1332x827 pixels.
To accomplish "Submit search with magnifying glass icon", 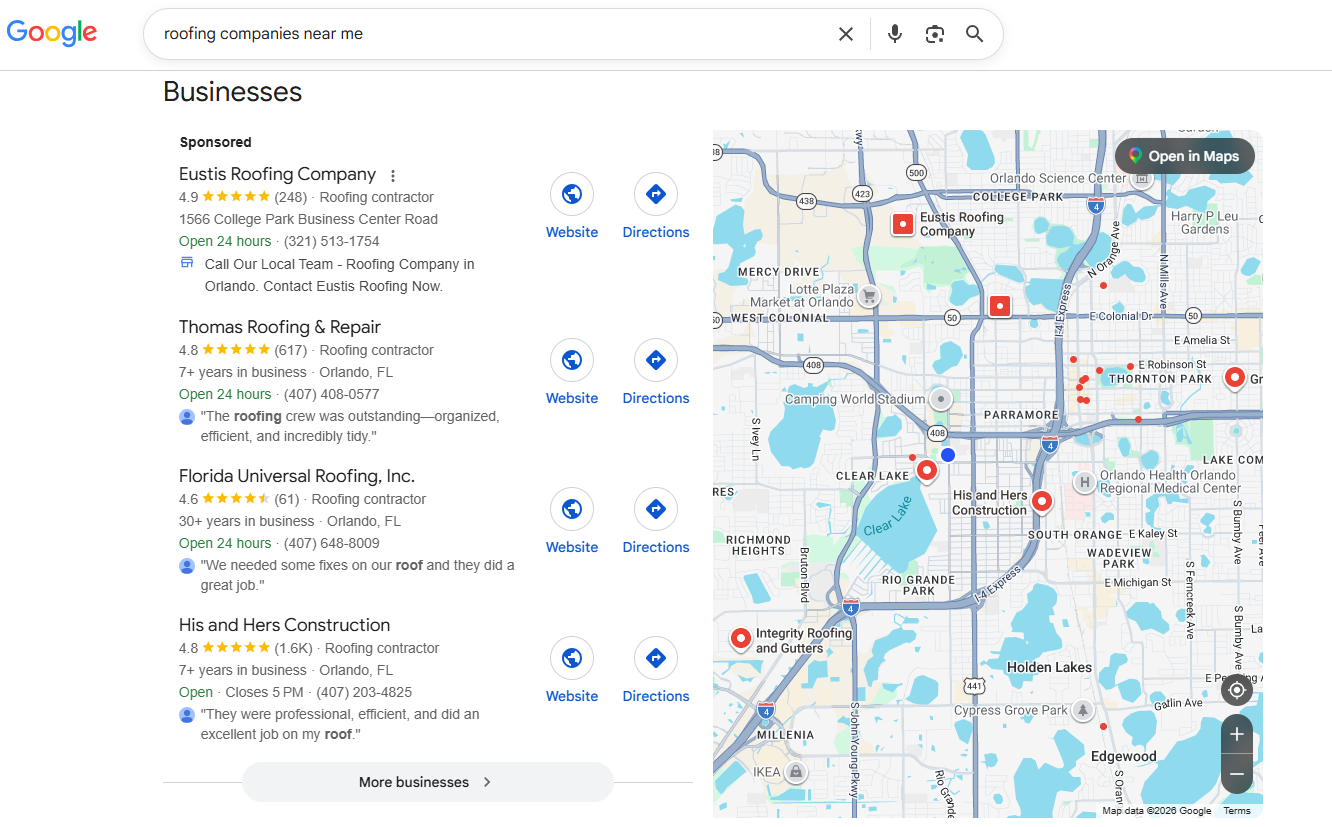I will (x=975, y=34).
